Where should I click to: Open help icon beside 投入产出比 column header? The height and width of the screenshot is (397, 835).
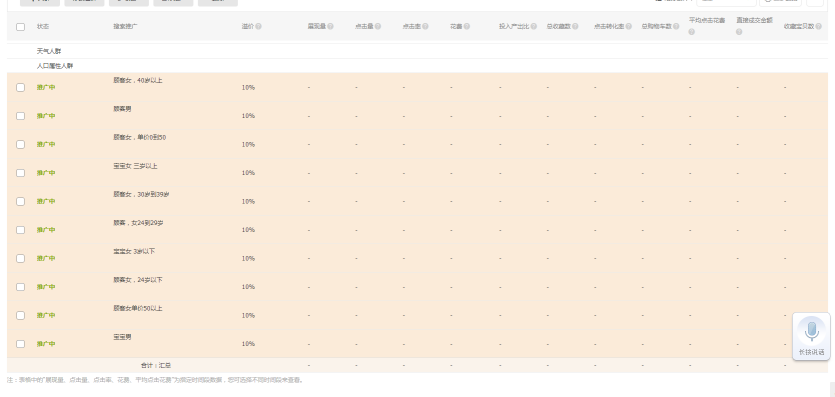(x=534, y=27)
